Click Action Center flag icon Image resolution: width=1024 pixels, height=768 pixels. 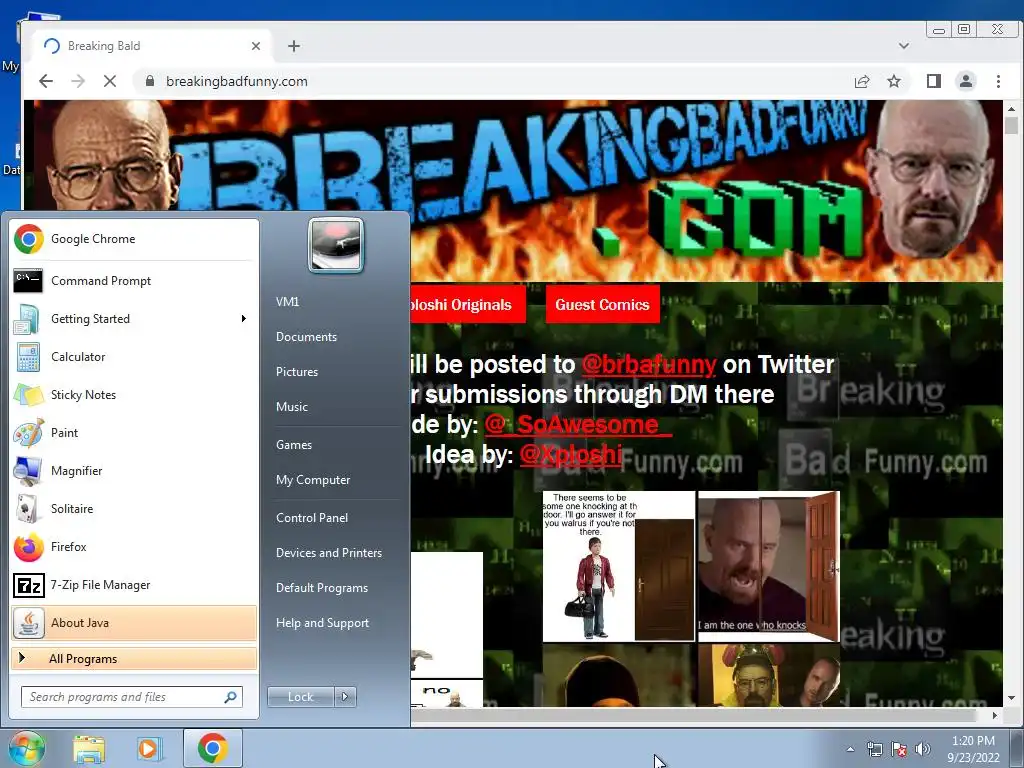click(x=899, y=749)
